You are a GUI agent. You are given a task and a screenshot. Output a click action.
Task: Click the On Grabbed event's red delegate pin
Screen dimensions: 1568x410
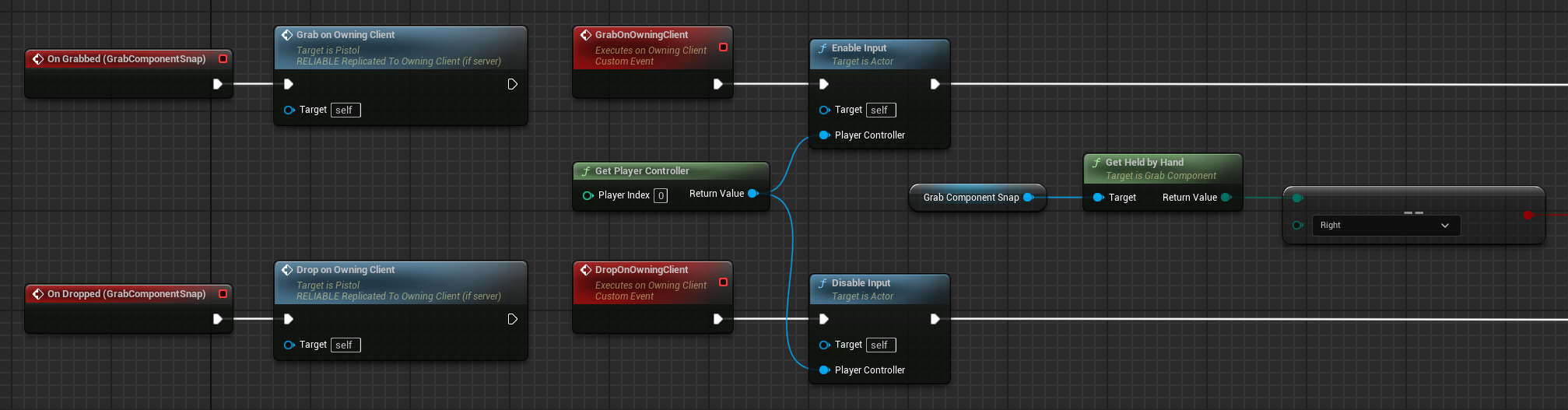click(223, 59)
